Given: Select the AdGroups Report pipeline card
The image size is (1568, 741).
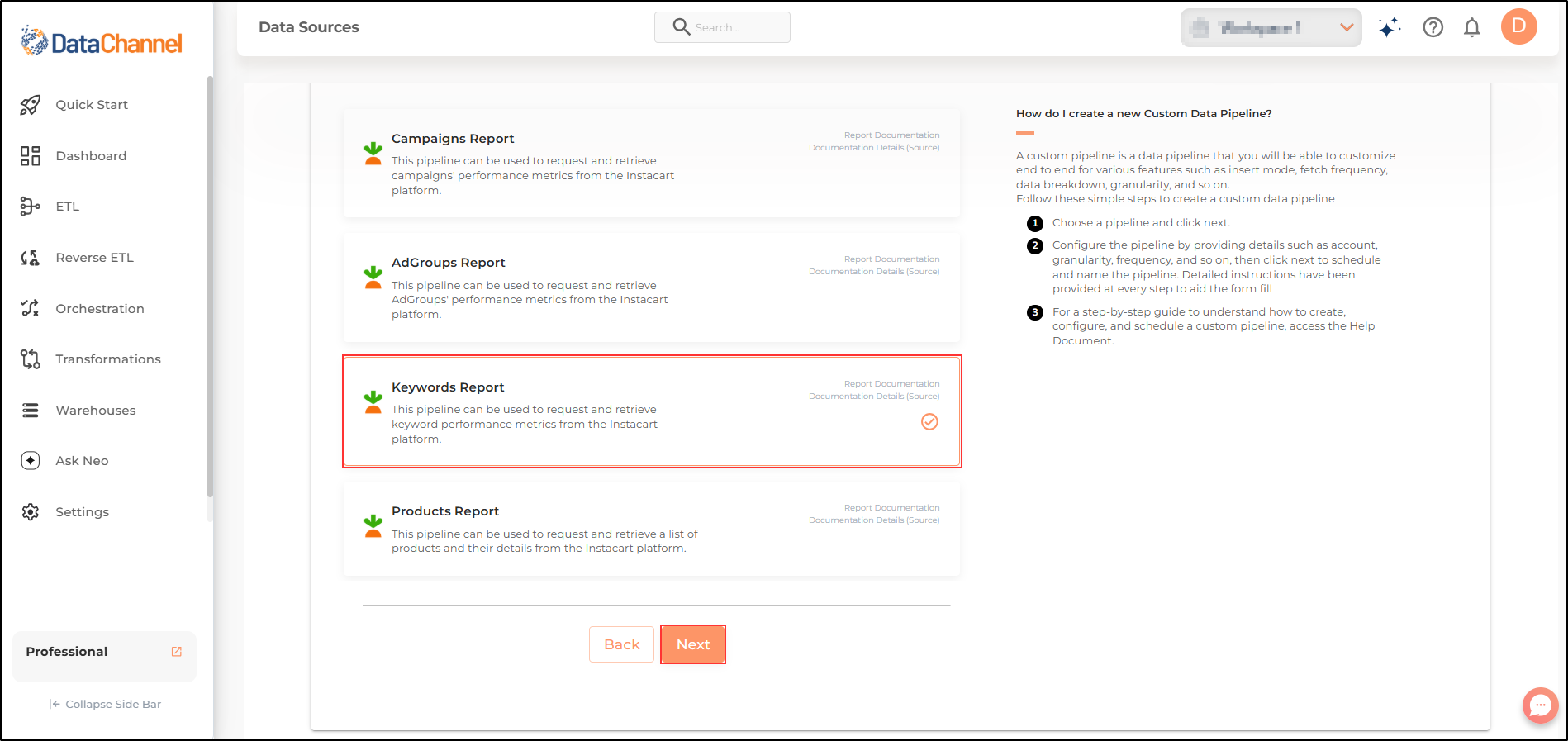Looking at the screenshot, I should click(x=652, y=287).
